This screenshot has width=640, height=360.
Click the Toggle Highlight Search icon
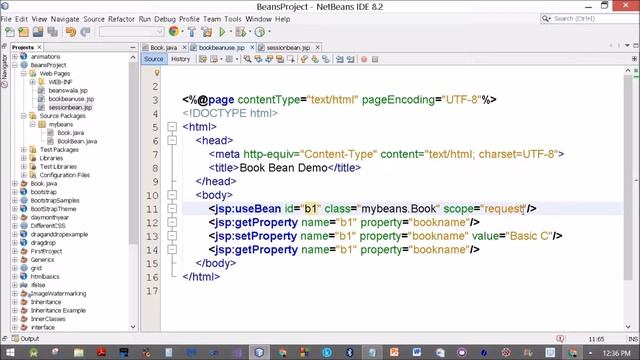(x=280, y=59)
